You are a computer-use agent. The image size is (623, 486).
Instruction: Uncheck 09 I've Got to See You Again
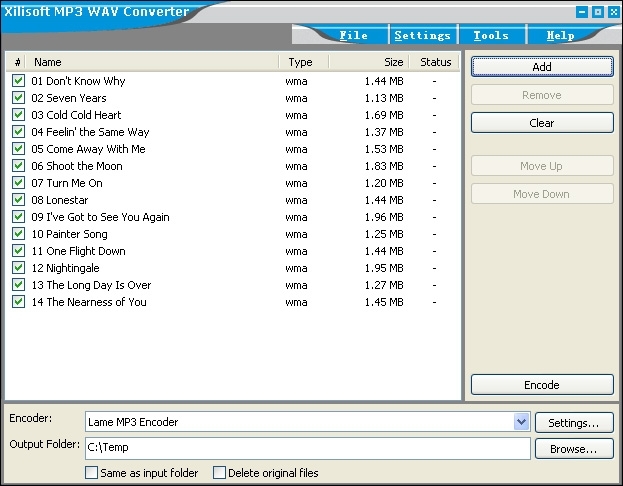(18, 217)
